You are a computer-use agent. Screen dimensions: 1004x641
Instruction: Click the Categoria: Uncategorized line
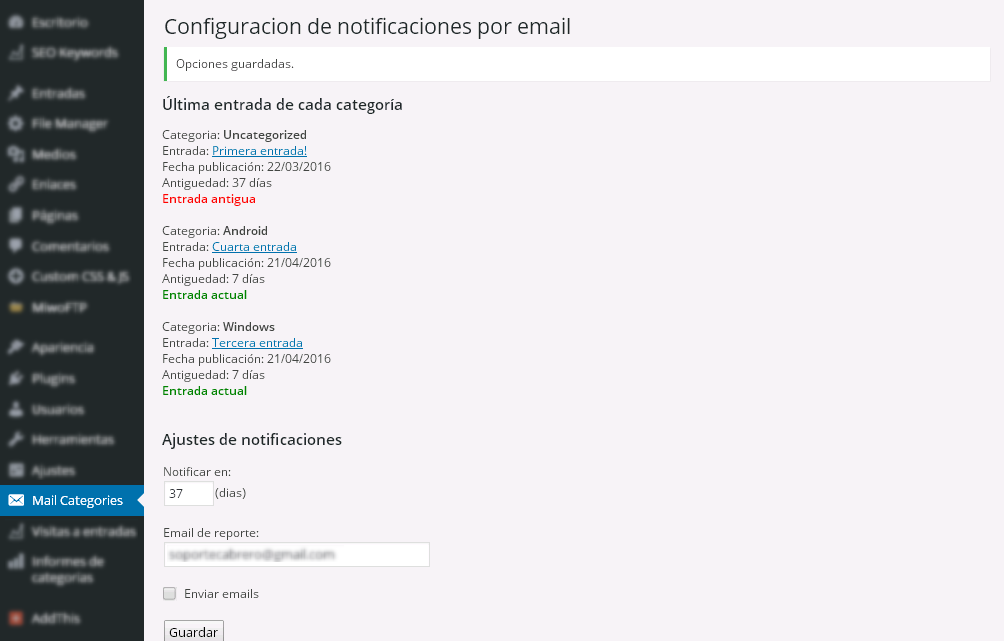pyautogui.click(x=234, y=134)
